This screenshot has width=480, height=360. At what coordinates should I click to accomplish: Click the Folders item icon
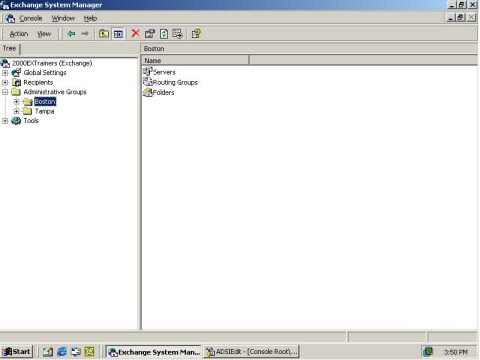[148, 92]
